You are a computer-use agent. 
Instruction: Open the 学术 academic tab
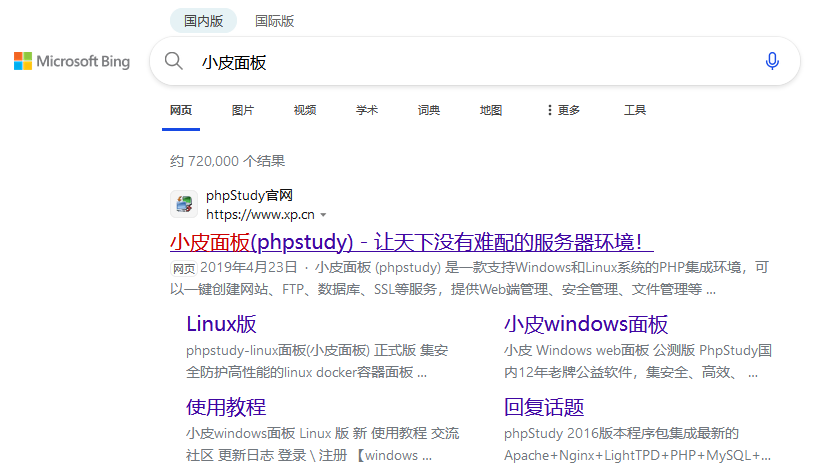pos(367,110)
